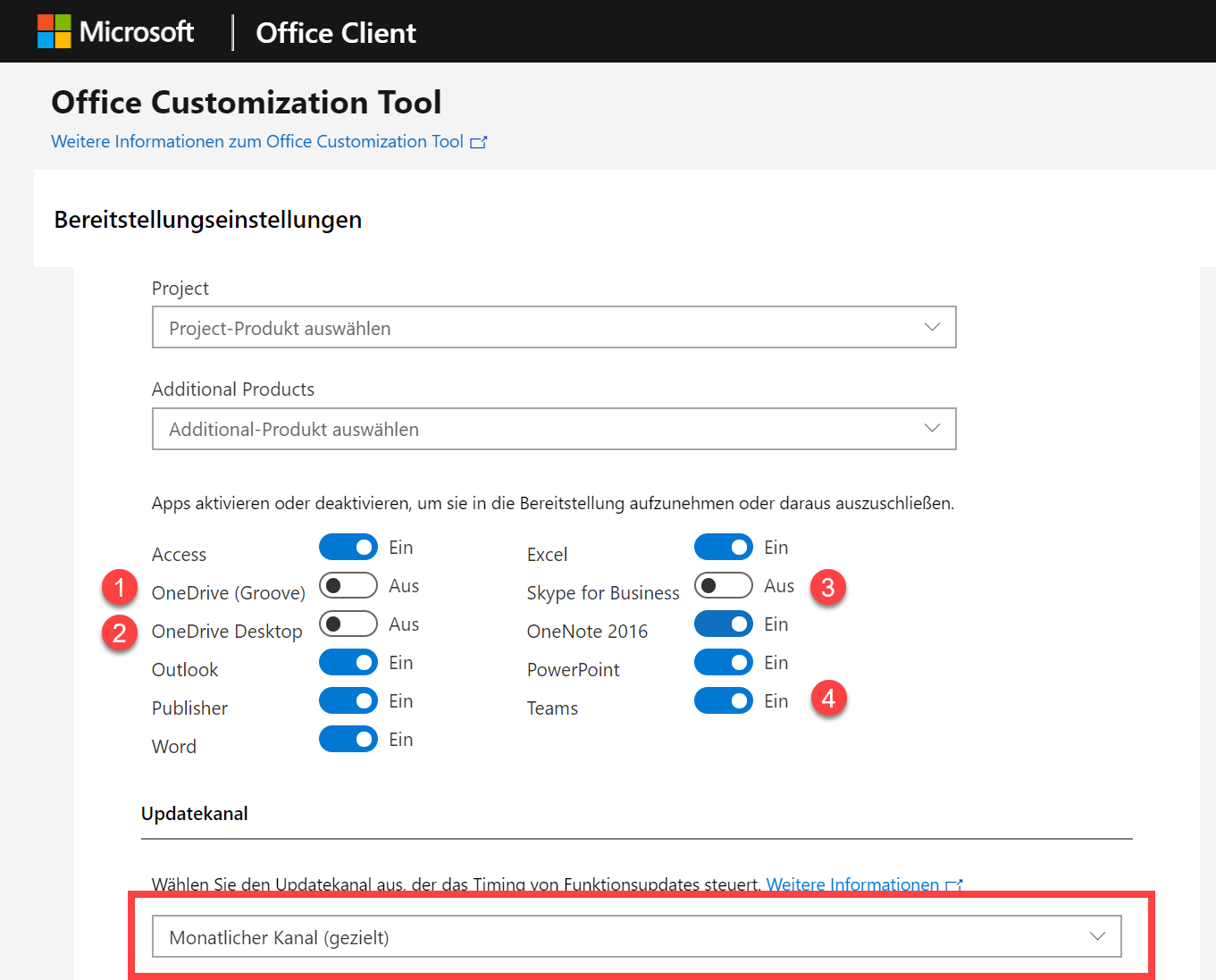Viewport: 1216px width, 980px height.
Task: Click the OneDrive Desktop label
Action: point(227,632)
